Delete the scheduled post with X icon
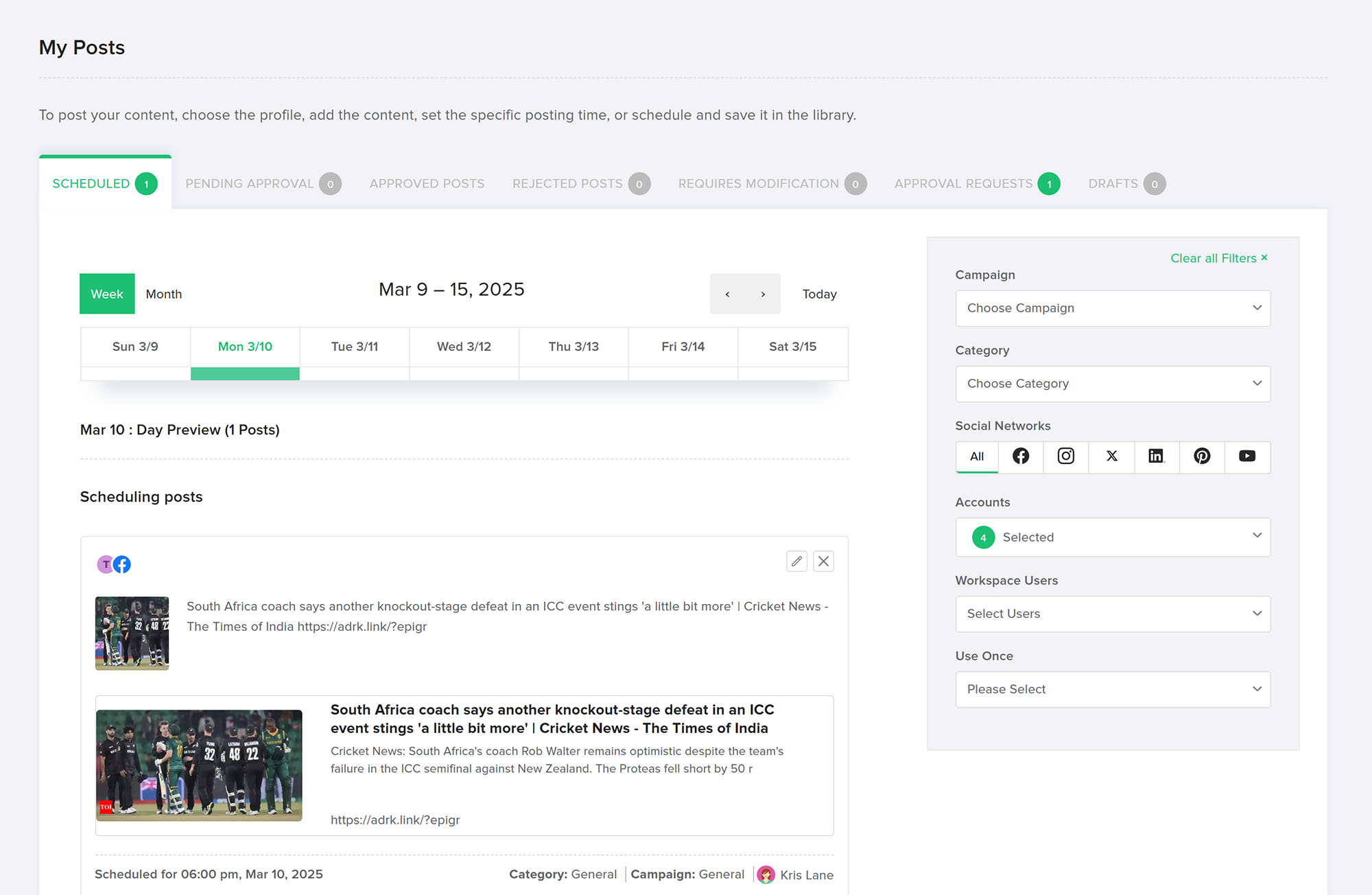Viewport: 1372px width, 895px height. pos(823,561)
